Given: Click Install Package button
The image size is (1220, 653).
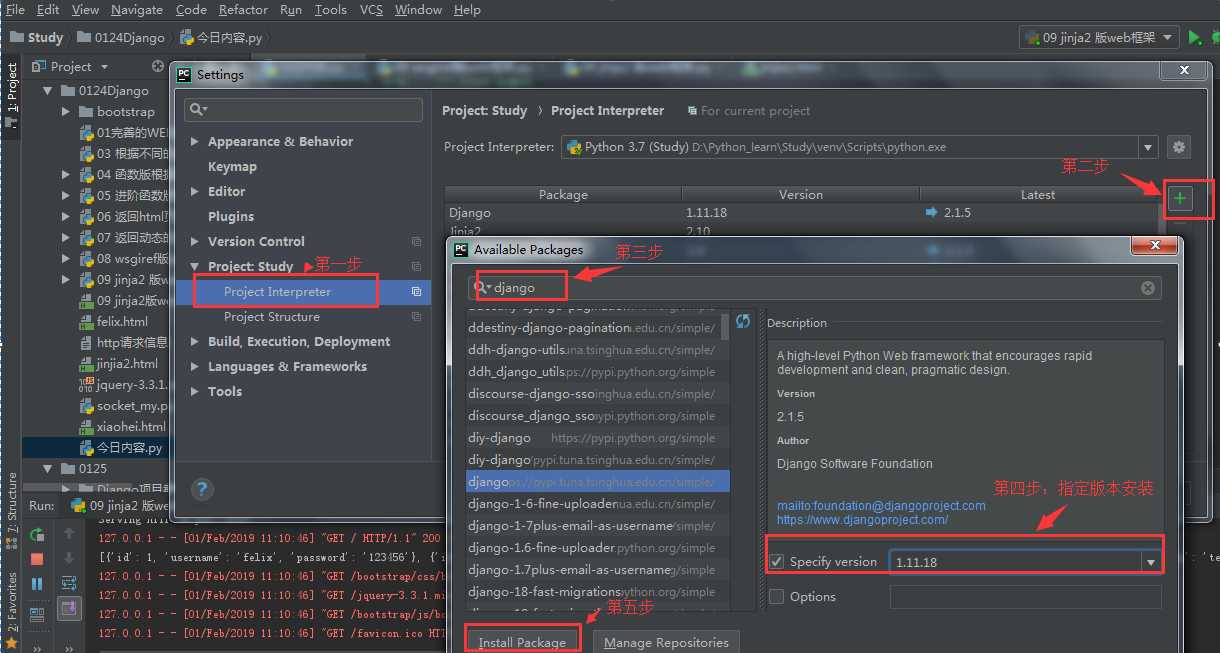Looking at the screenshot, I should (x=522, y=642).
